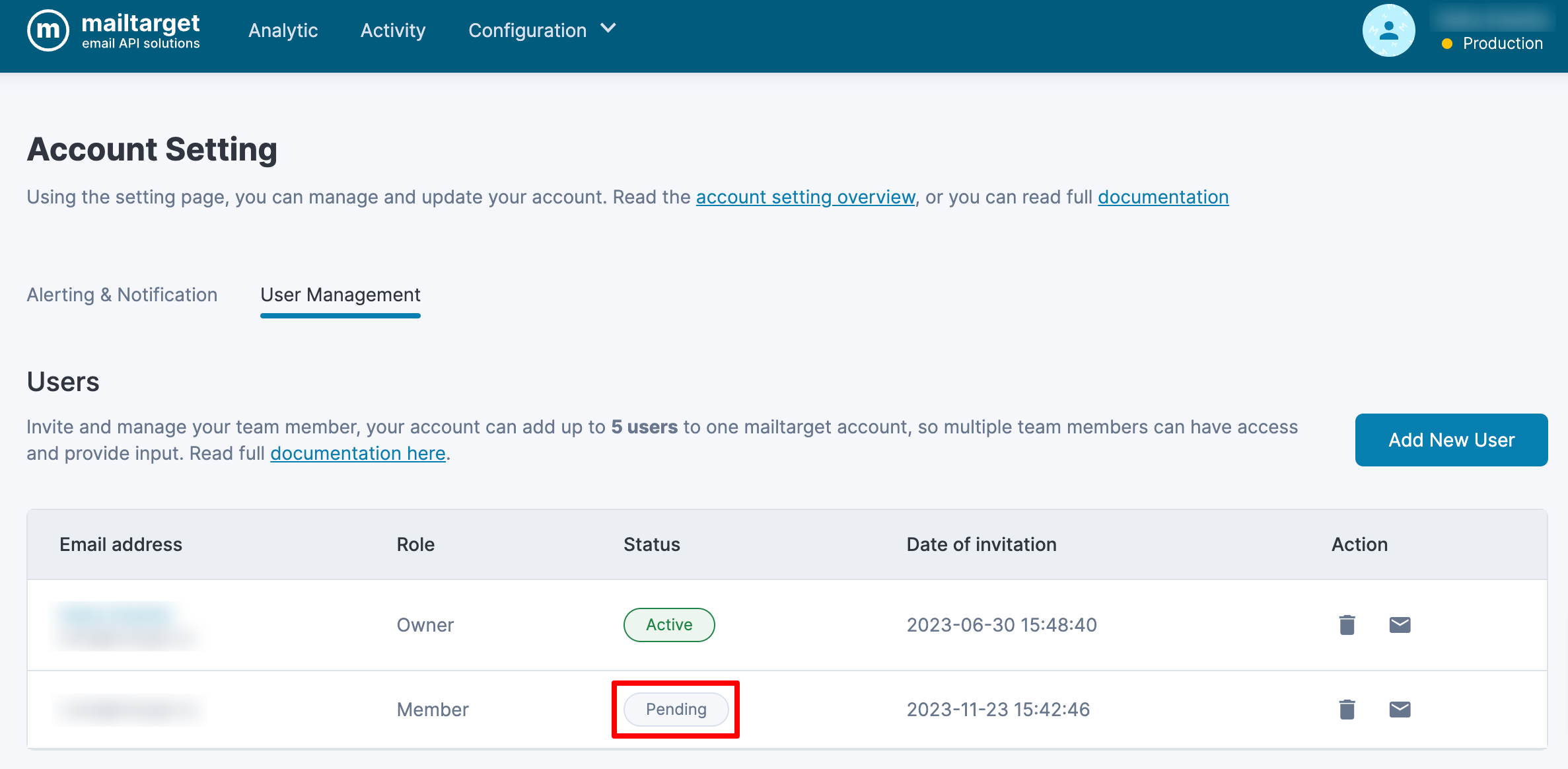The width and height of the screenshot is (1568, 769).
Task: Go to the Analytic page
Action: (x=283, y=30)
